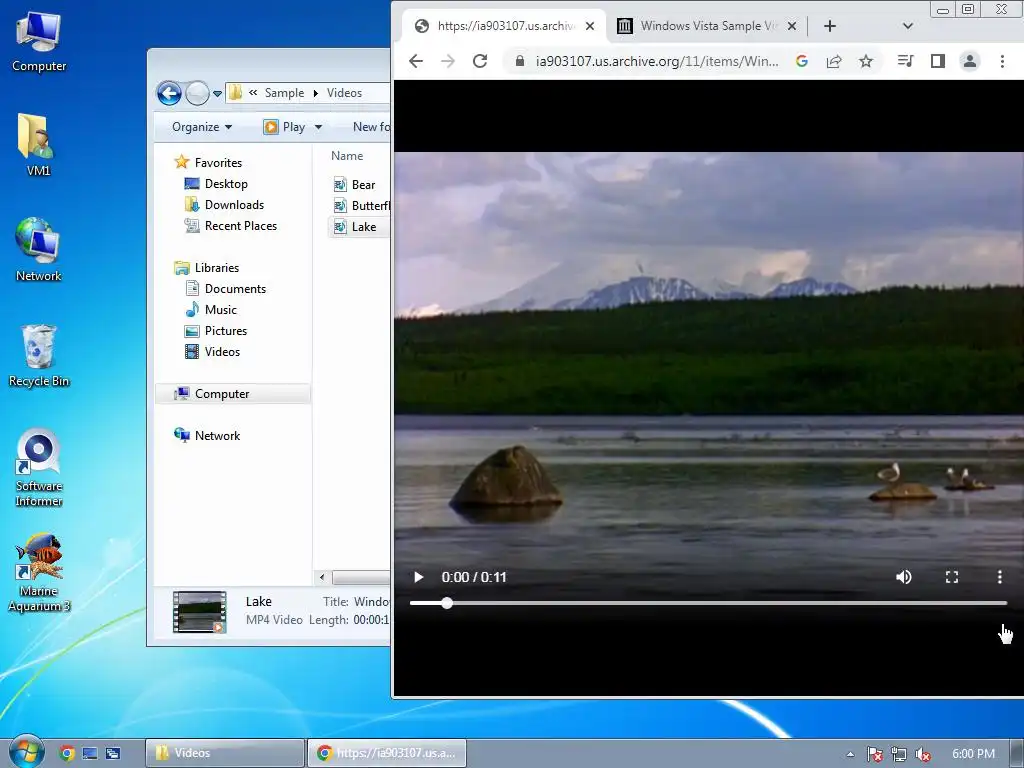
Task: Click the share page icon
Action: point(834,61)
